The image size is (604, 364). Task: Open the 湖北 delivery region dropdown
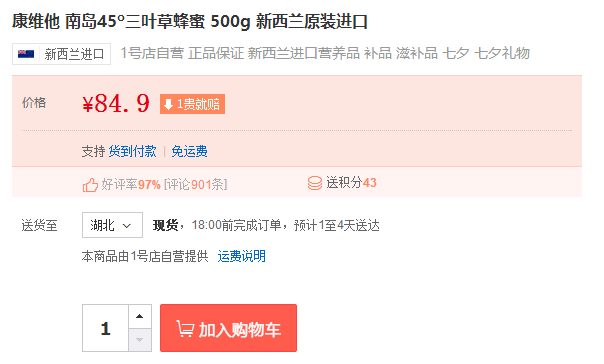pos(112,225)
